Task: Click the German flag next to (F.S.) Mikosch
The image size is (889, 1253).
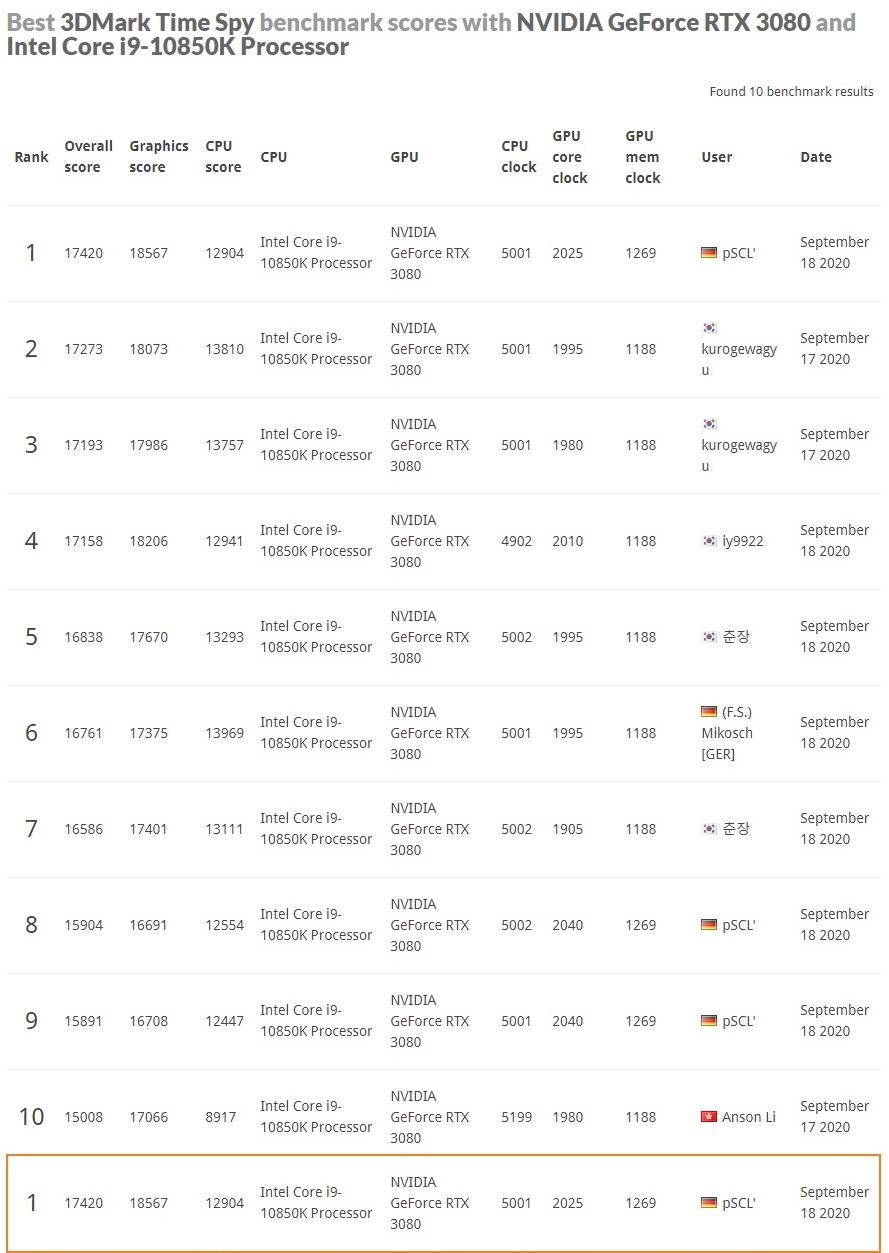Action: pos(709,712)
